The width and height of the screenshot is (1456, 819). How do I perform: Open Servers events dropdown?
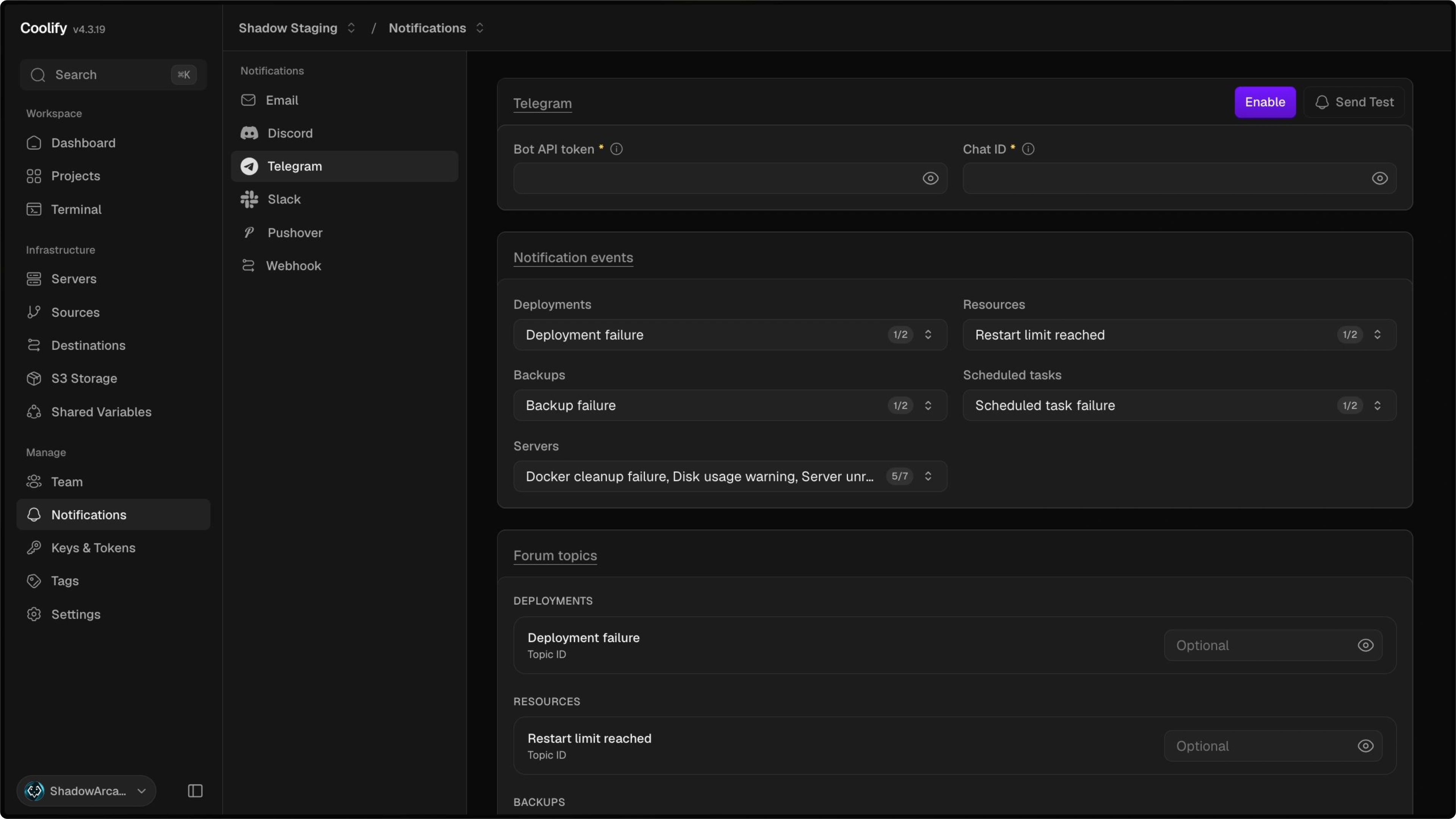click(x=730, y=477)
